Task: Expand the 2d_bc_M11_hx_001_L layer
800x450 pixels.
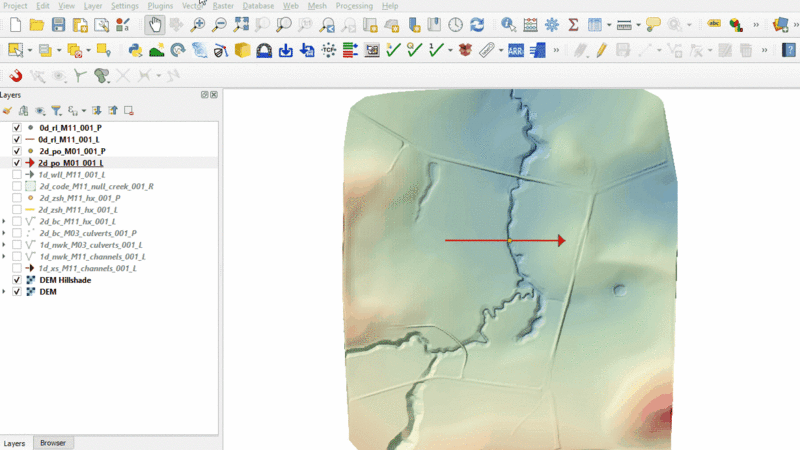Action: click(x=5, y=221)
